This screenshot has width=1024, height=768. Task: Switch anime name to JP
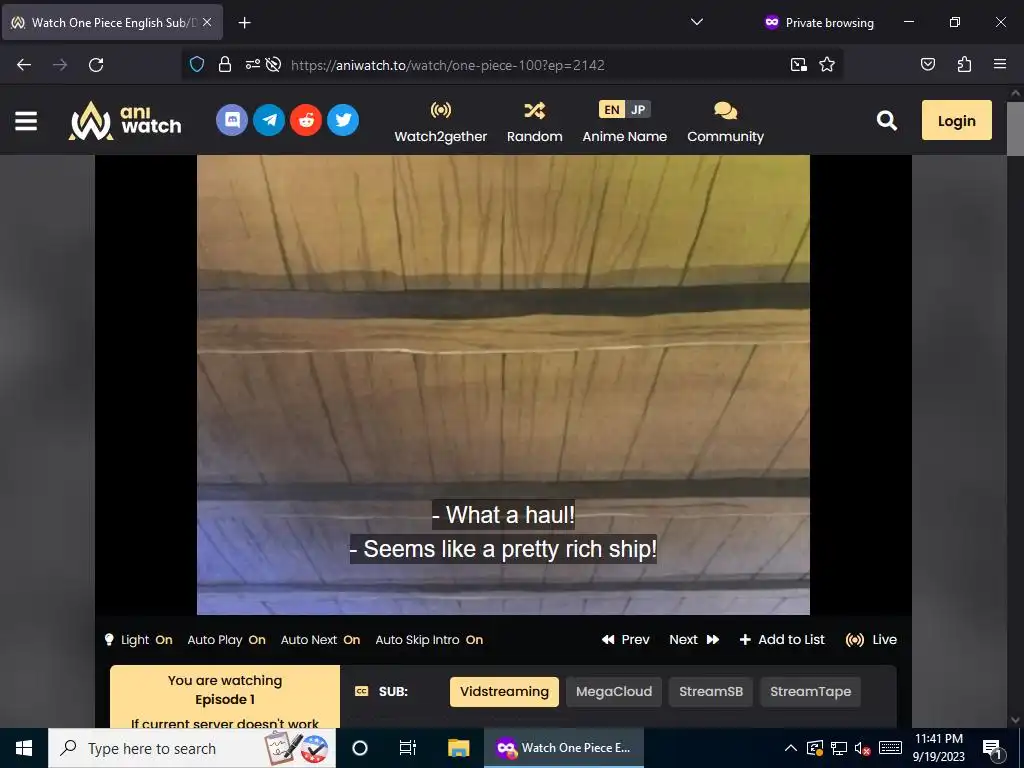click(x=638, y=110)
